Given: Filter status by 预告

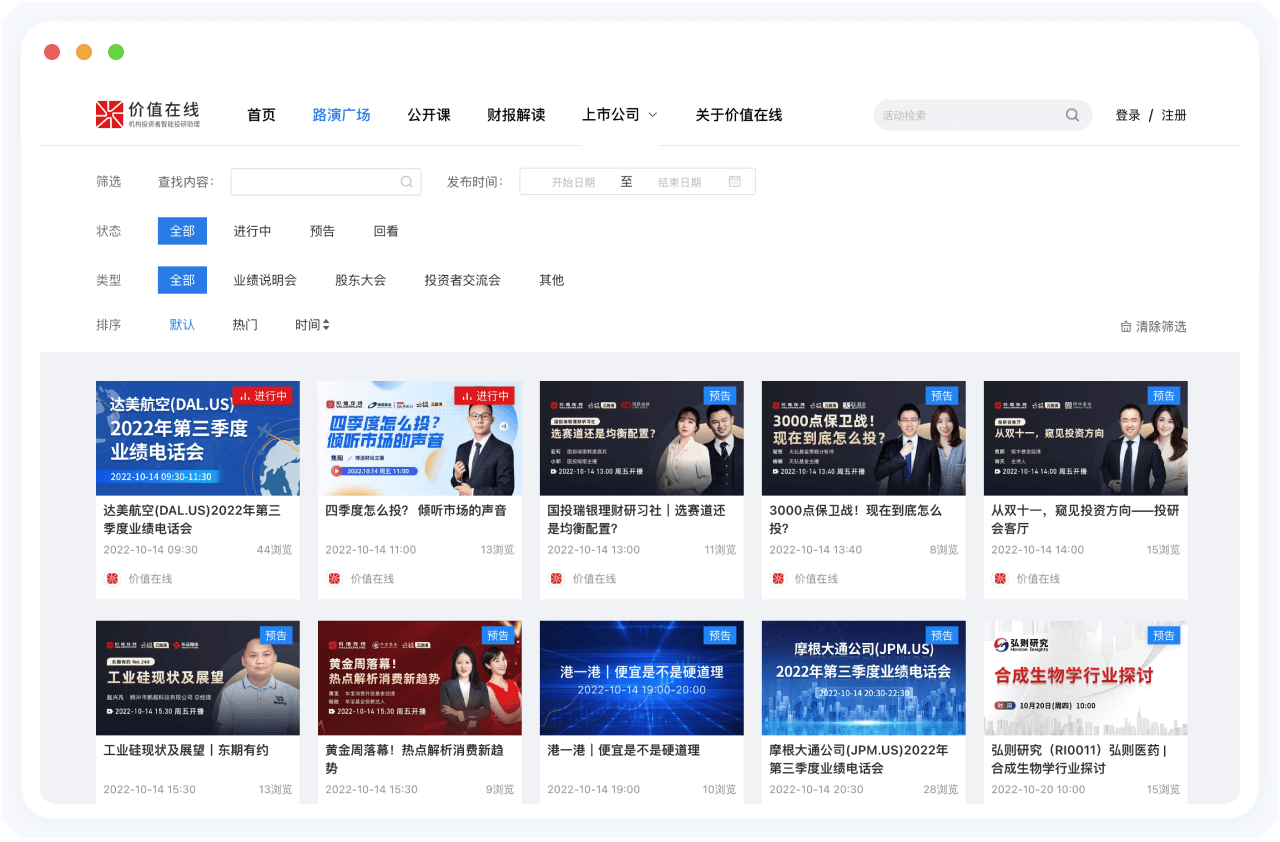Looking at the screenshot, I should coord(322,231).
